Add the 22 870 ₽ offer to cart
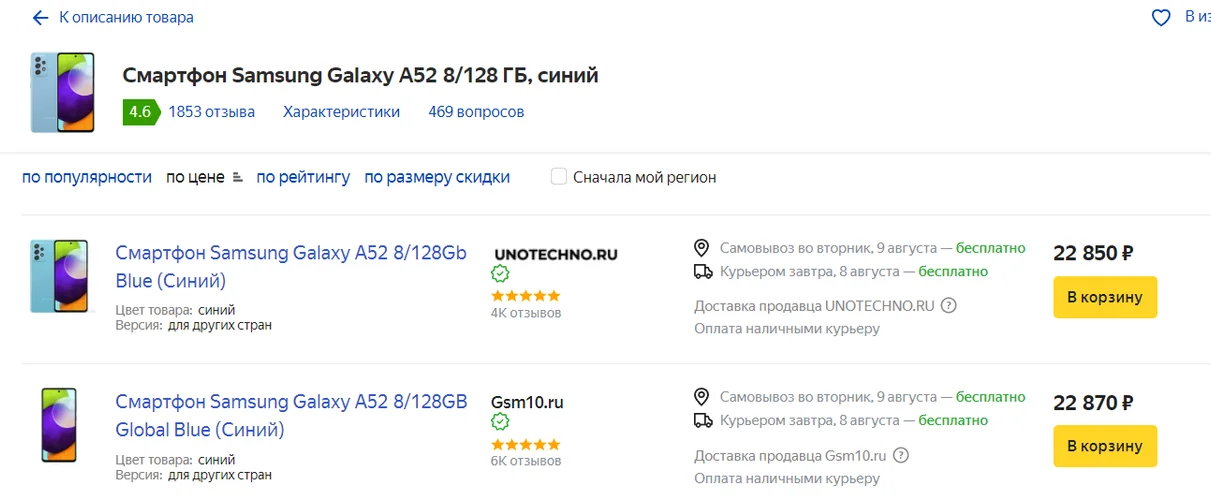 (x=1105, y=446)
